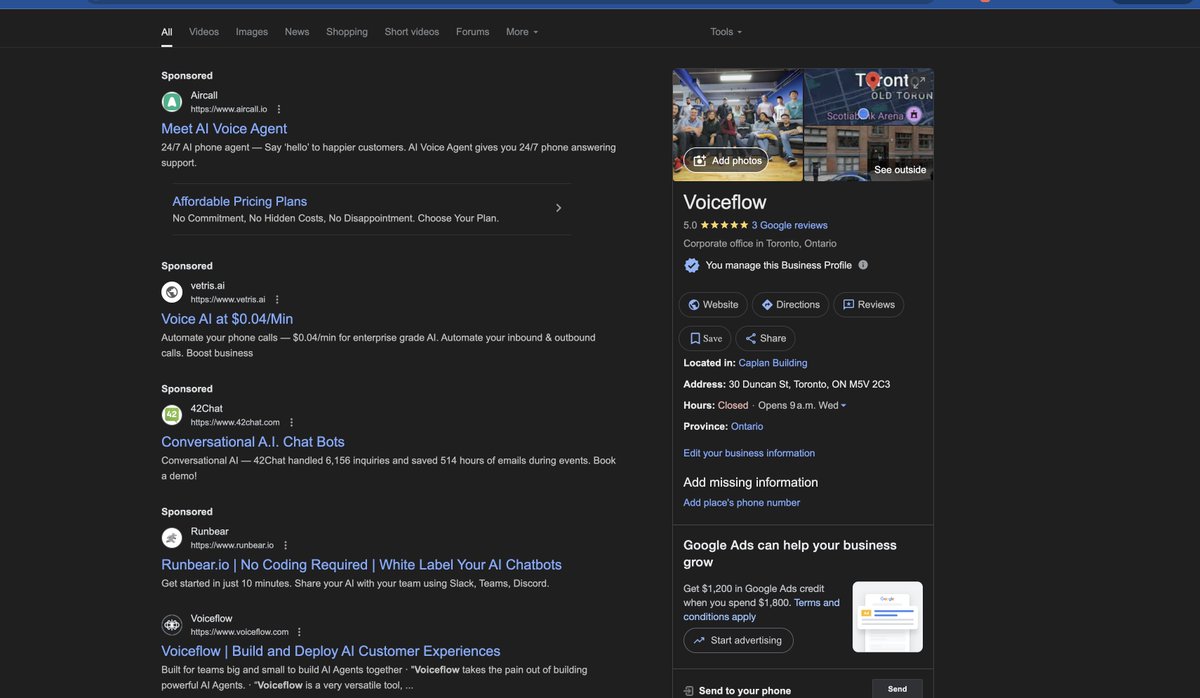This screenshot has height=698, width=1200.
Task: Get Directions to Voiceflow
Action: pos(790,305)
